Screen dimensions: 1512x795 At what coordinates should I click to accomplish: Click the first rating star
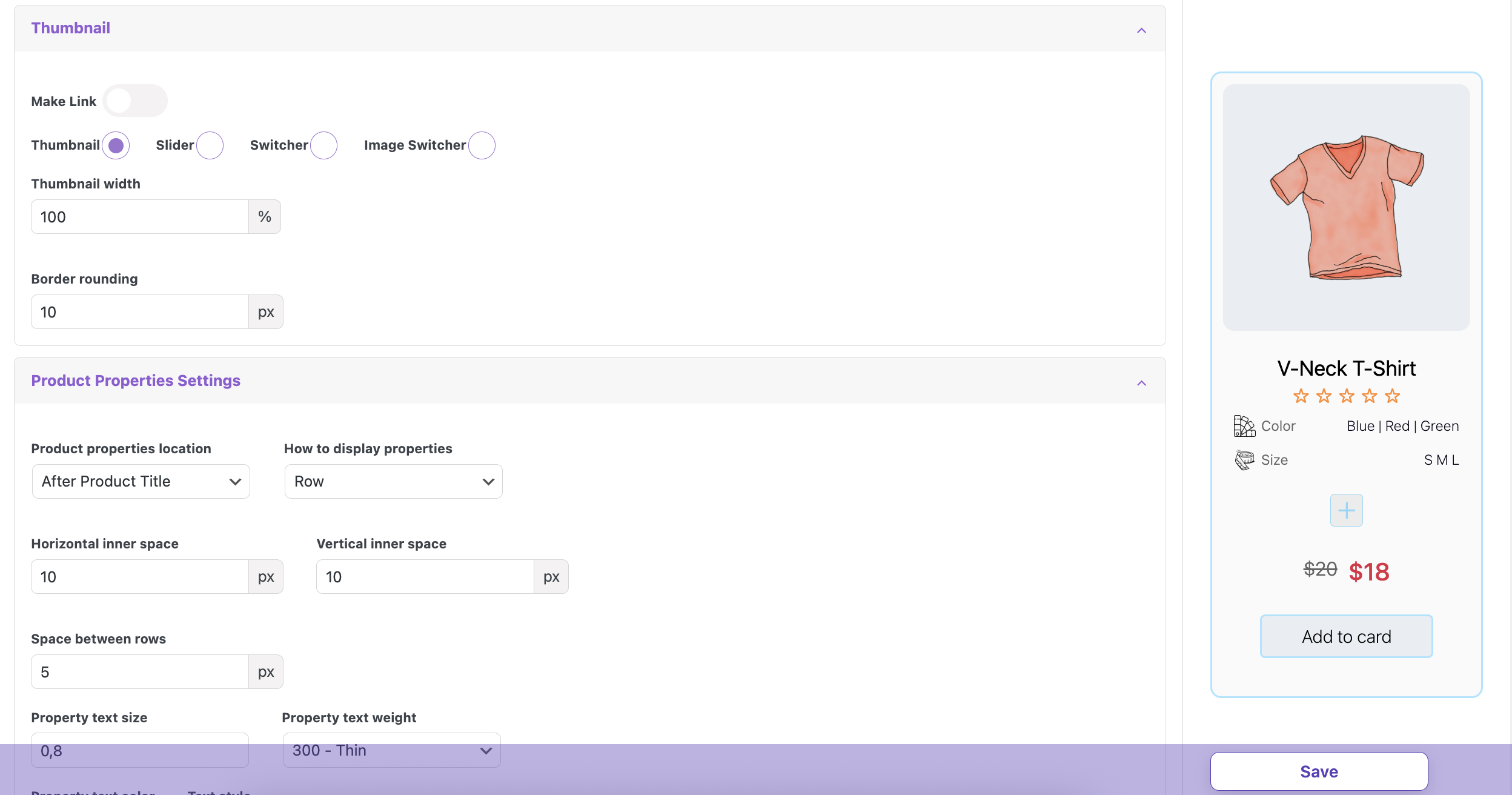1301,396
